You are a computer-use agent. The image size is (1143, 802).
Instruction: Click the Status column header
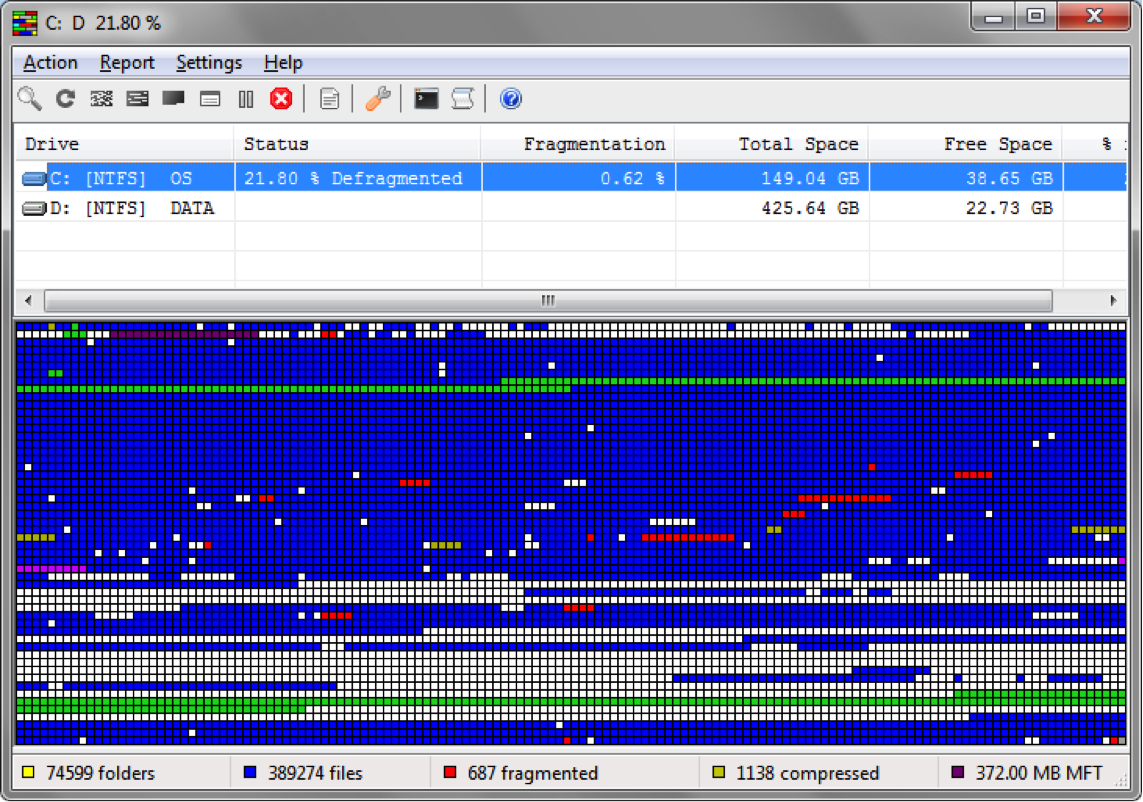point(358,144)
